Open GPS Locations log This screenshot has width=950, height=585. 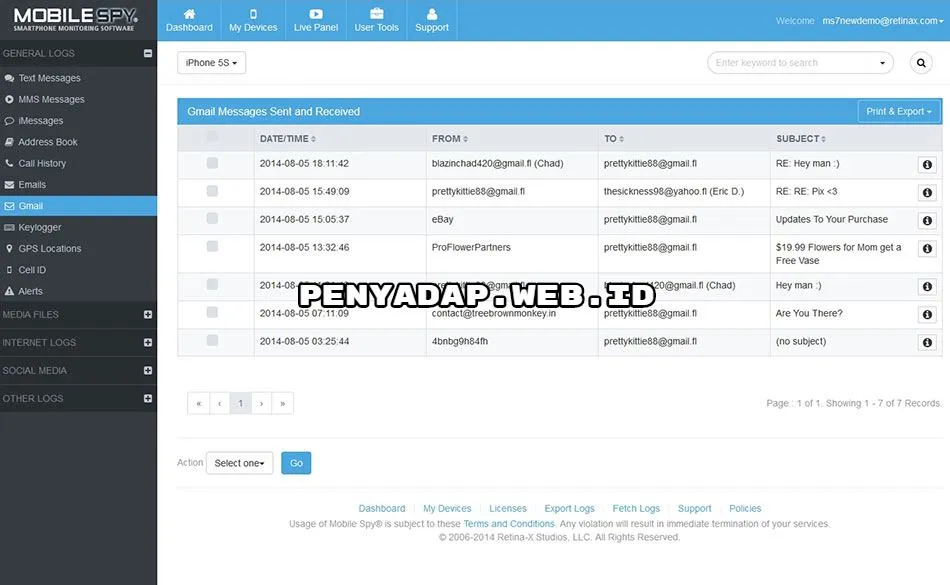[49, 248]
